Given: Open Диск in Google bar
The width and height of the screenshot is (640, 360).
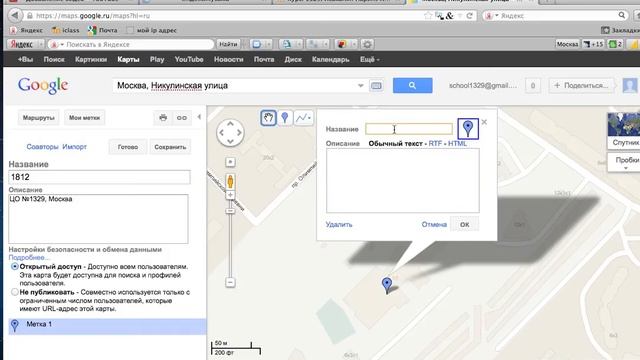Looking at the screenshot, I should pyautogui.click(x=293, y=59).
